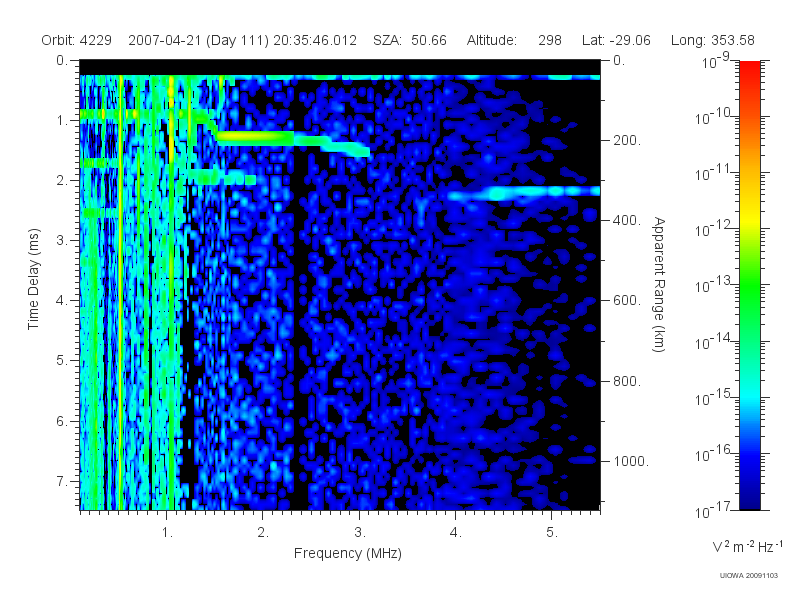Image resolution: width=800 pixels, height=600 pixels.
Task: Click the '5.' frequency tick label
Action: [x=552, y=533]
